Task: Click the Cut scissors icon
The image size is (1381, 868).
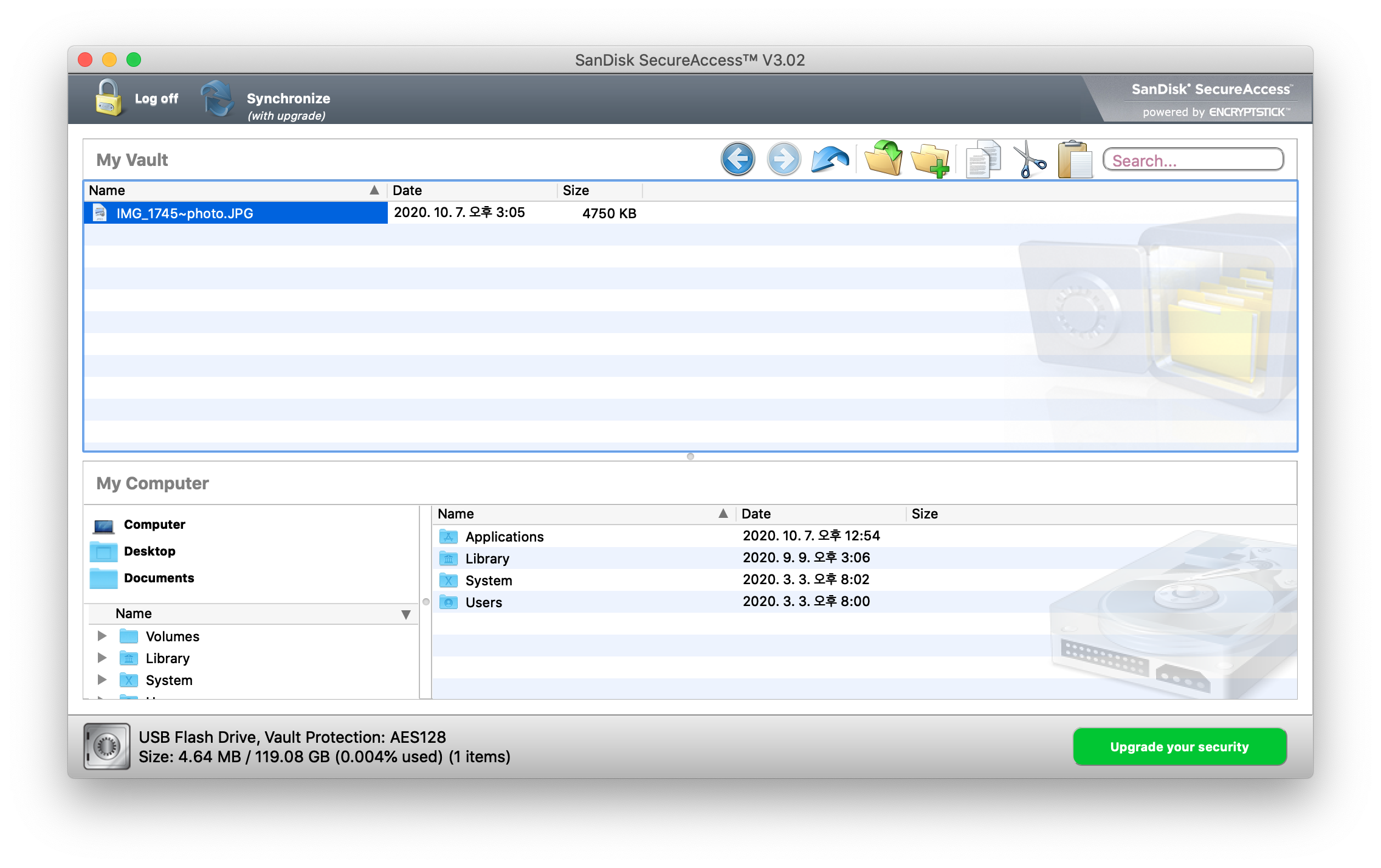Action: tap(1030, 159)
